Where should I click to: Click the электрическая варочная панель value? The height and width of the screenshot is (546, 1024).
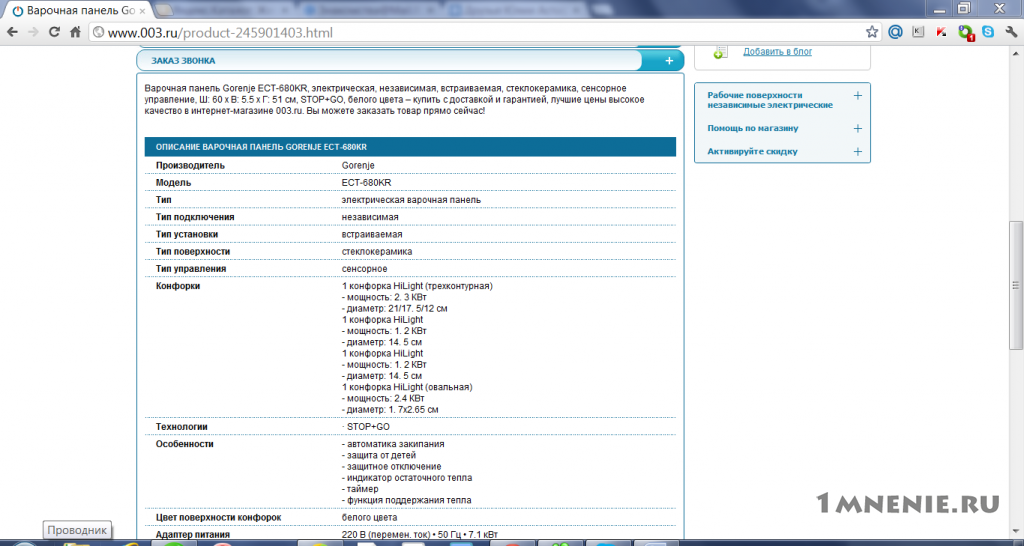(x=411, y=200)
